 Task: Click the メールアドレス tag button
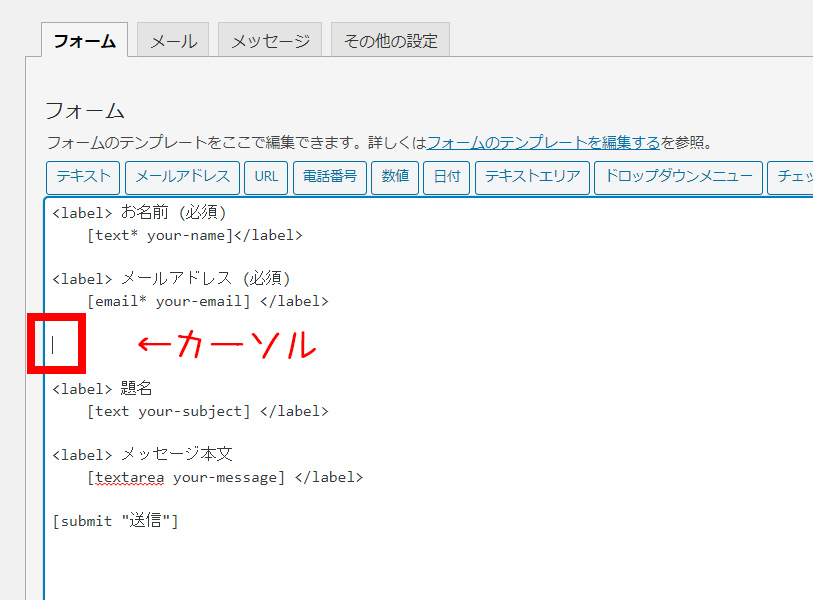point(182,177)
